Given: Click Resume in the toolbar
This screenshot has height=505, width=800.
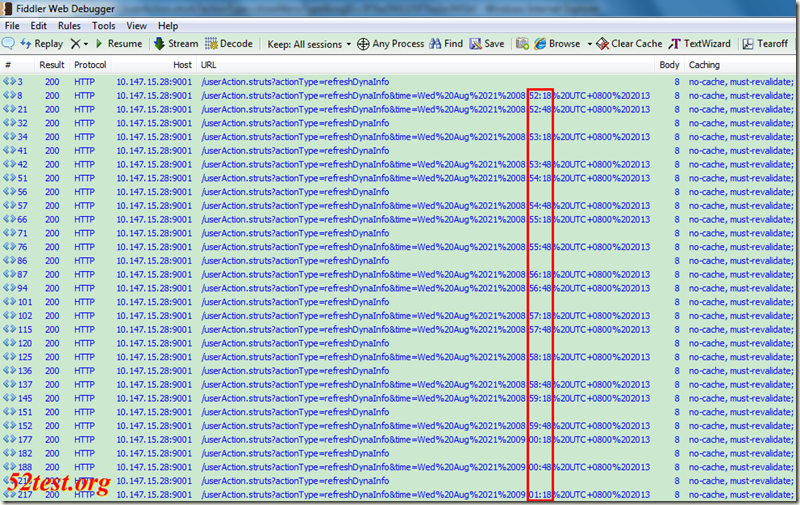Looking at the screenshot, I should click(x=117, y=44).
